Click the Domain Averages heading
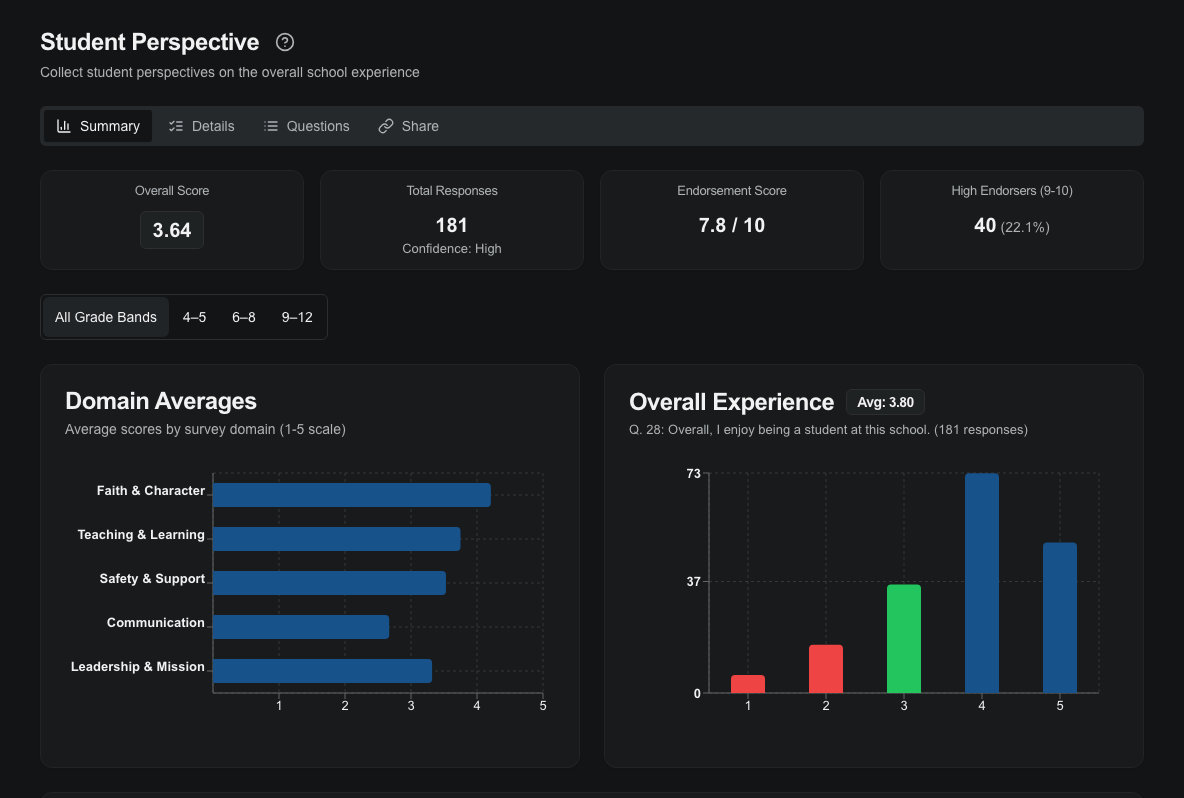The width and height of the screenshot is (1184, 798). pos(161,401)
